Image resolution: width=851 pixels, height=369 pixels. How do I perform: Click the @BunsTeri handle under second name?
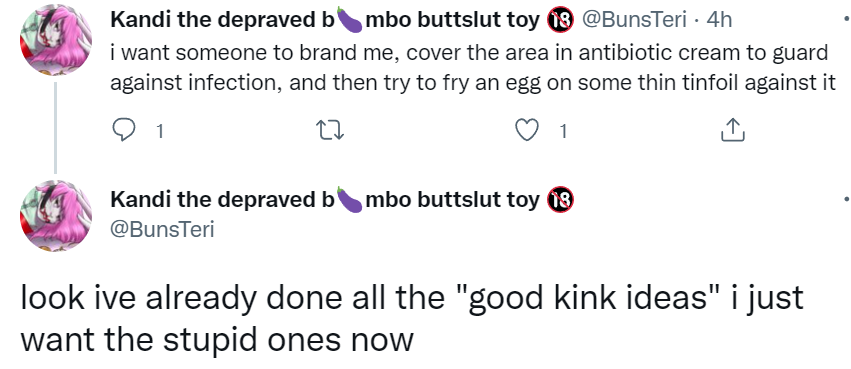[x=162, y=229]
